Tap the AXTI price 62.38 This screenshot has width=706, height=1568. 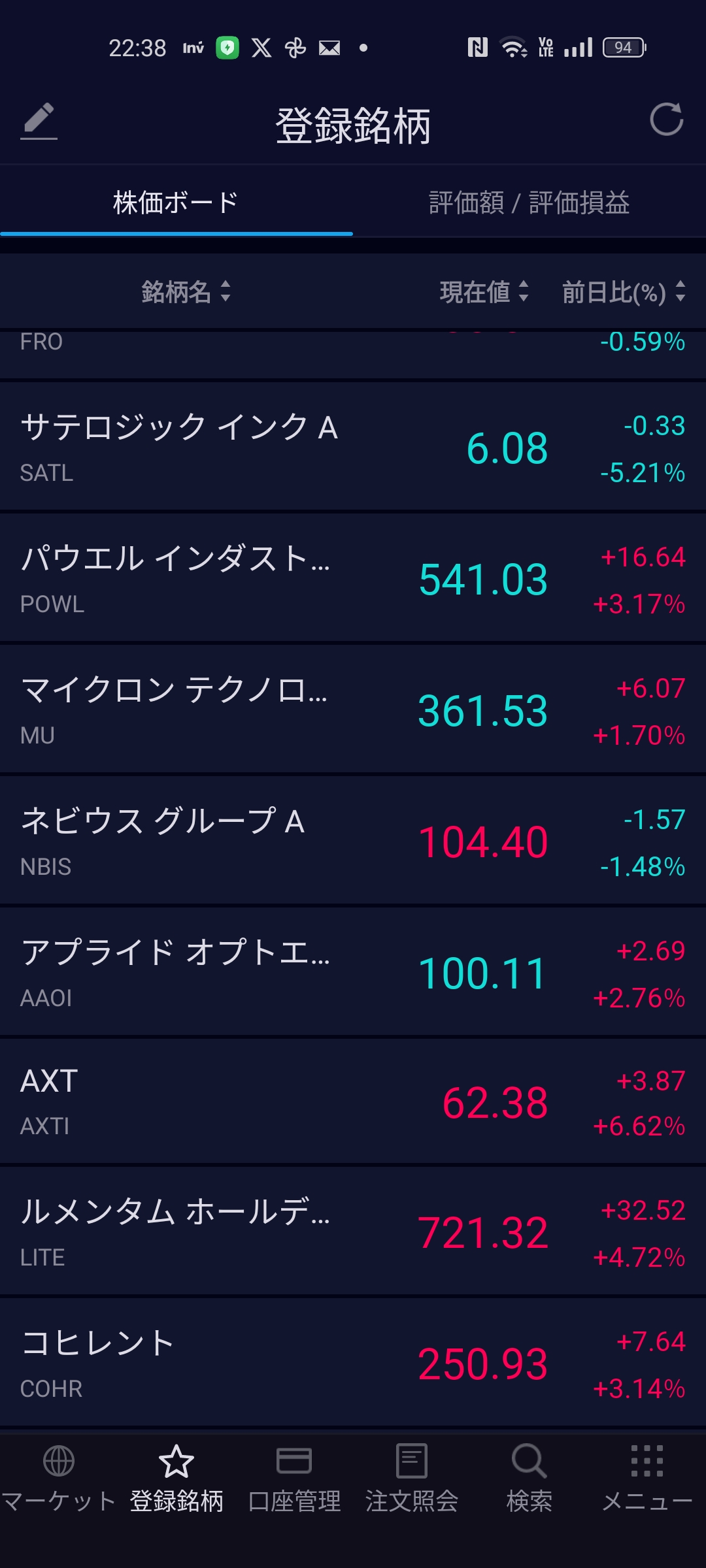pos(495,1103)
